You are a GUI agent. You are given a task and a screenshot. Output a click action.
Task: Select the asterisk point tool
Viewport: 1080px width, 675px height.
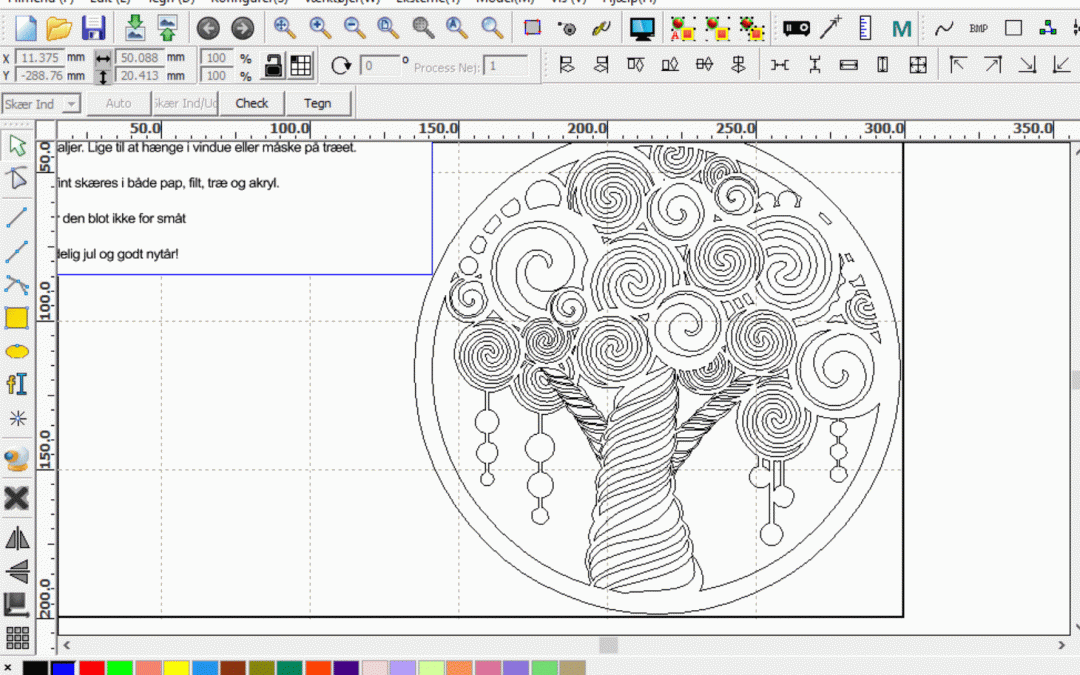(17, 419)
